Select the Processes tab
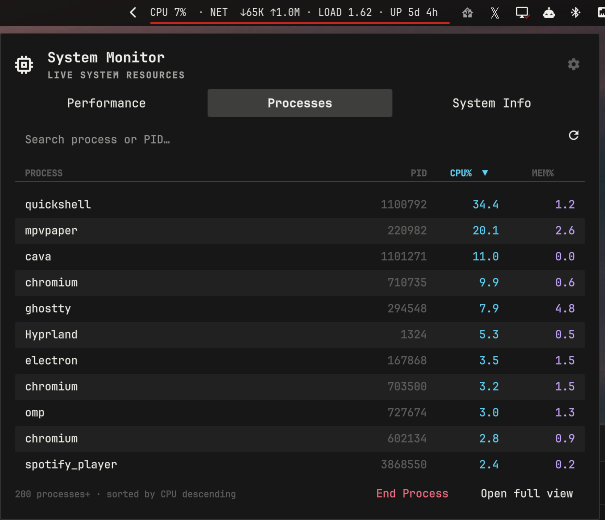The width and height of the screenshot is (605, 520). [300, 103]
